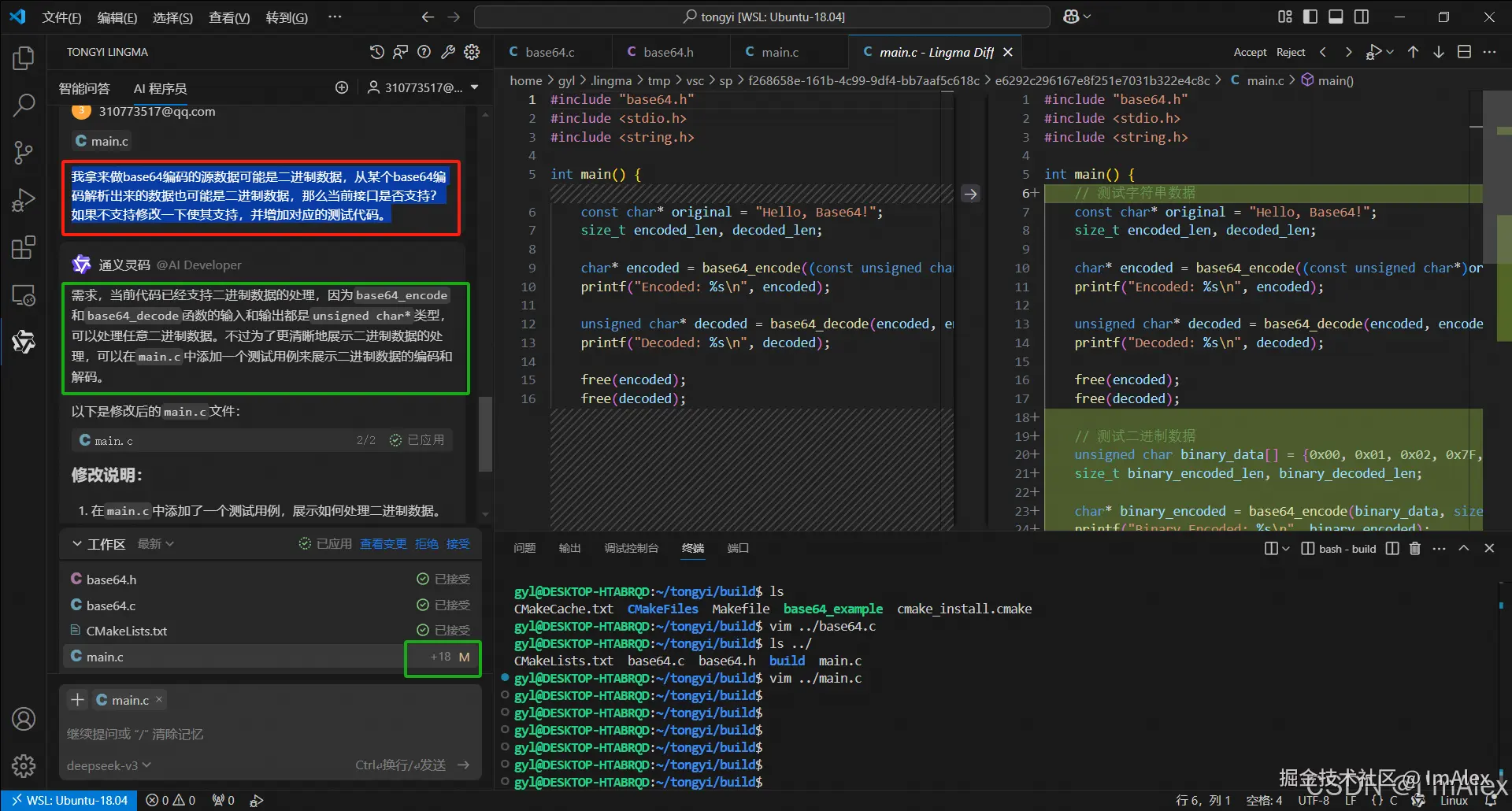Click Accept in the diff toolbar
Viewport: 1512px width, 811px height.
coord(1250,52)
